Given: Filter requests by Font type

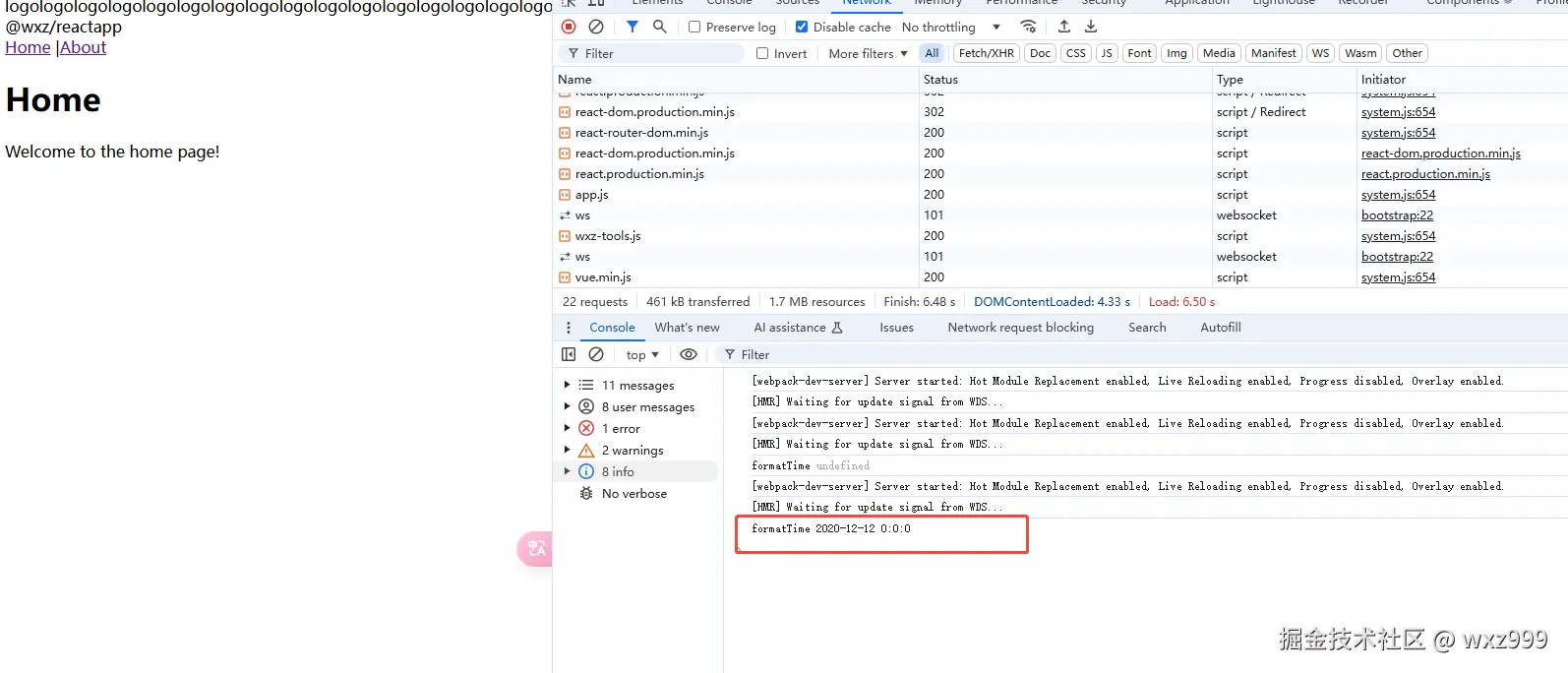Looking at the screenshot, I should (x=1139, y=53).
